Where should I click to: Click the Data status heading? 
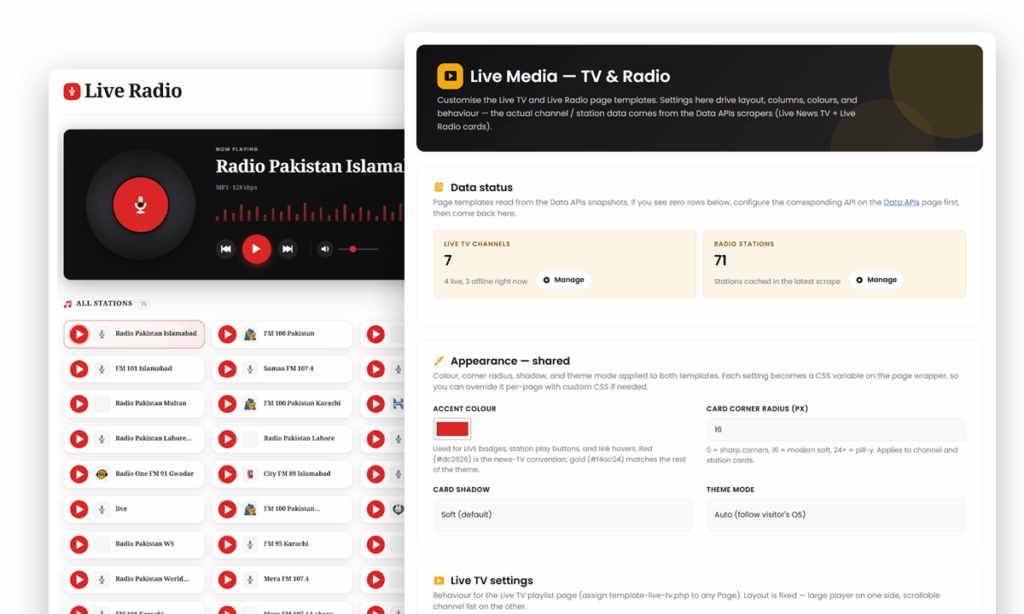click(x=481, y=187)
